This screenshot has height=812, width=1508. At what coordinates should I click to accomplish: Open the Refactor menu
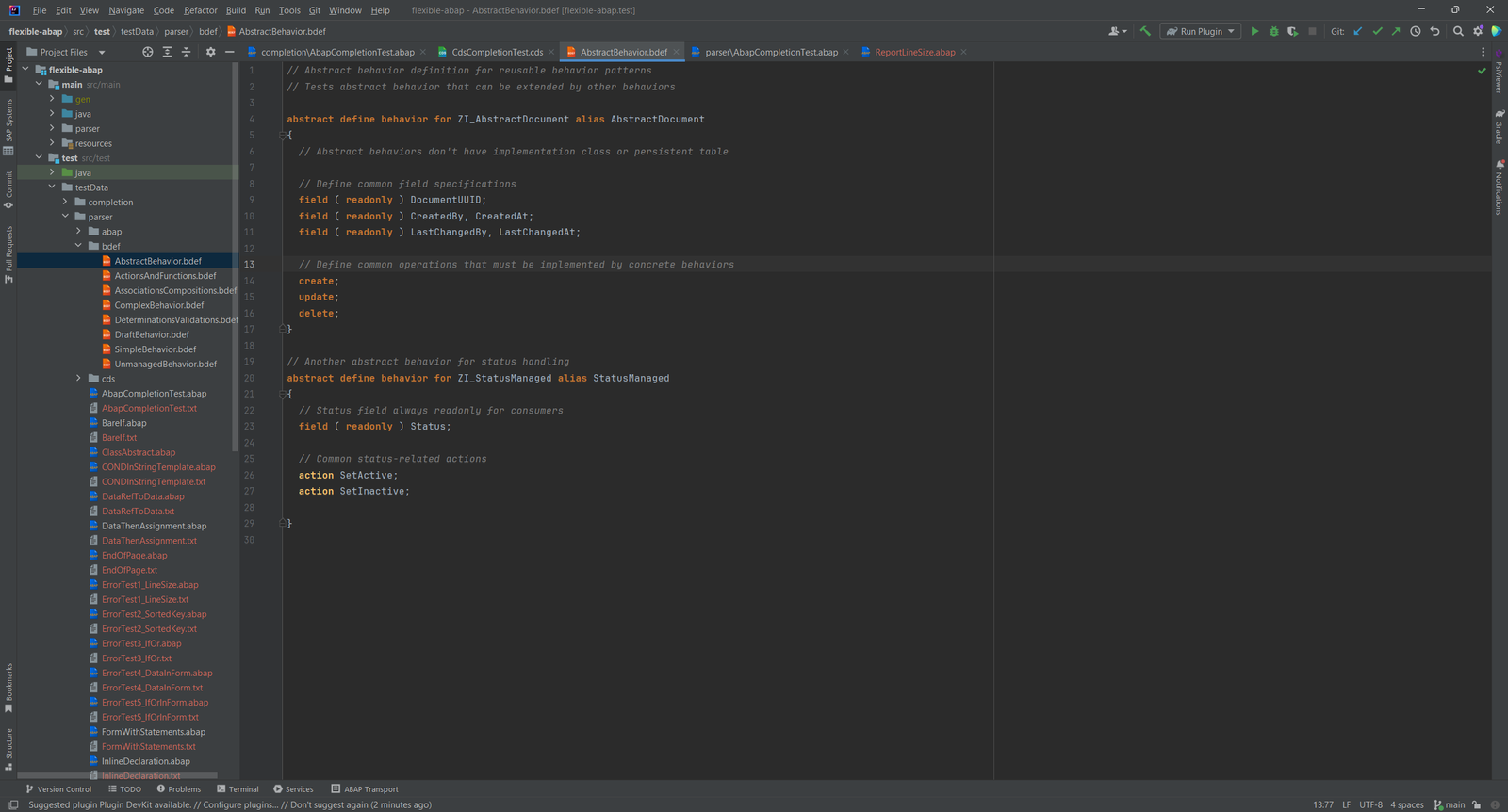point(201,10)
